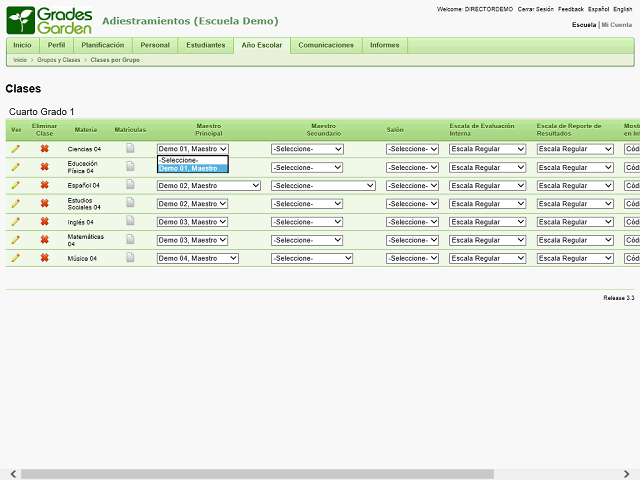The image size is (640, 480).
Task: Expand the Escala de Reporte dropdown for Inglés 04
Action: coord(575,222)
